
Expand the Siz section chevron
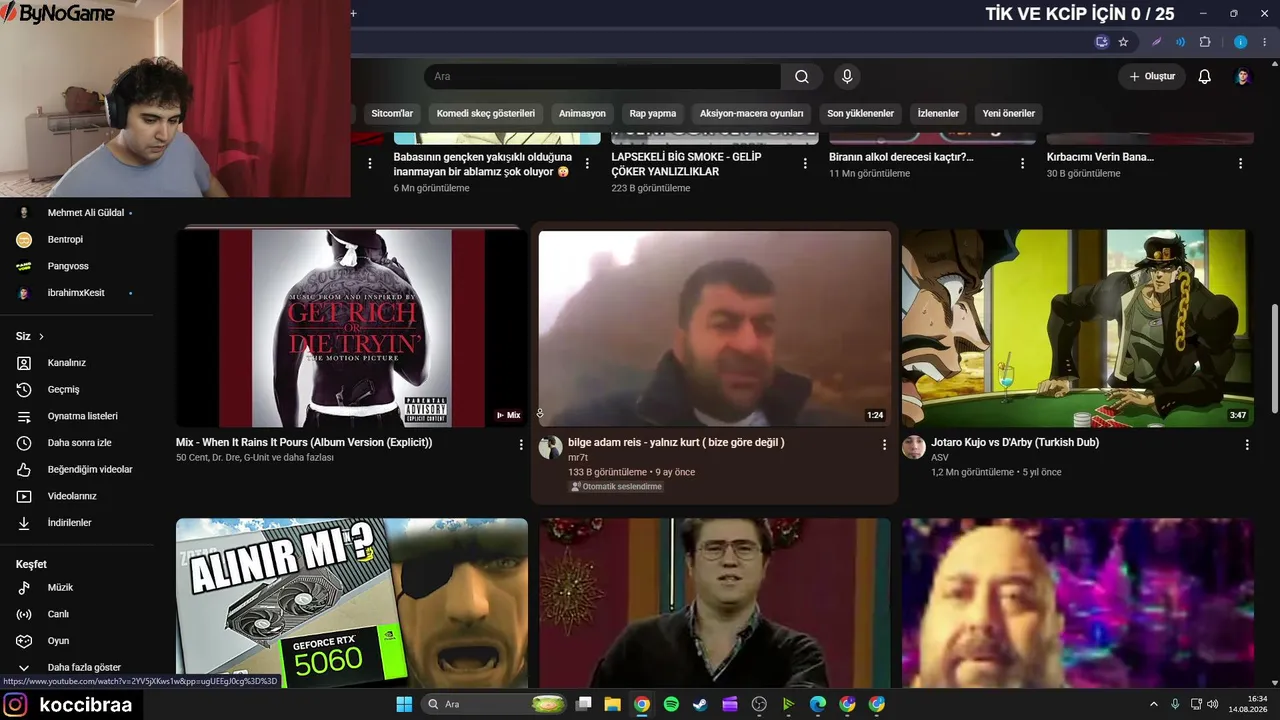click(41, 337)
